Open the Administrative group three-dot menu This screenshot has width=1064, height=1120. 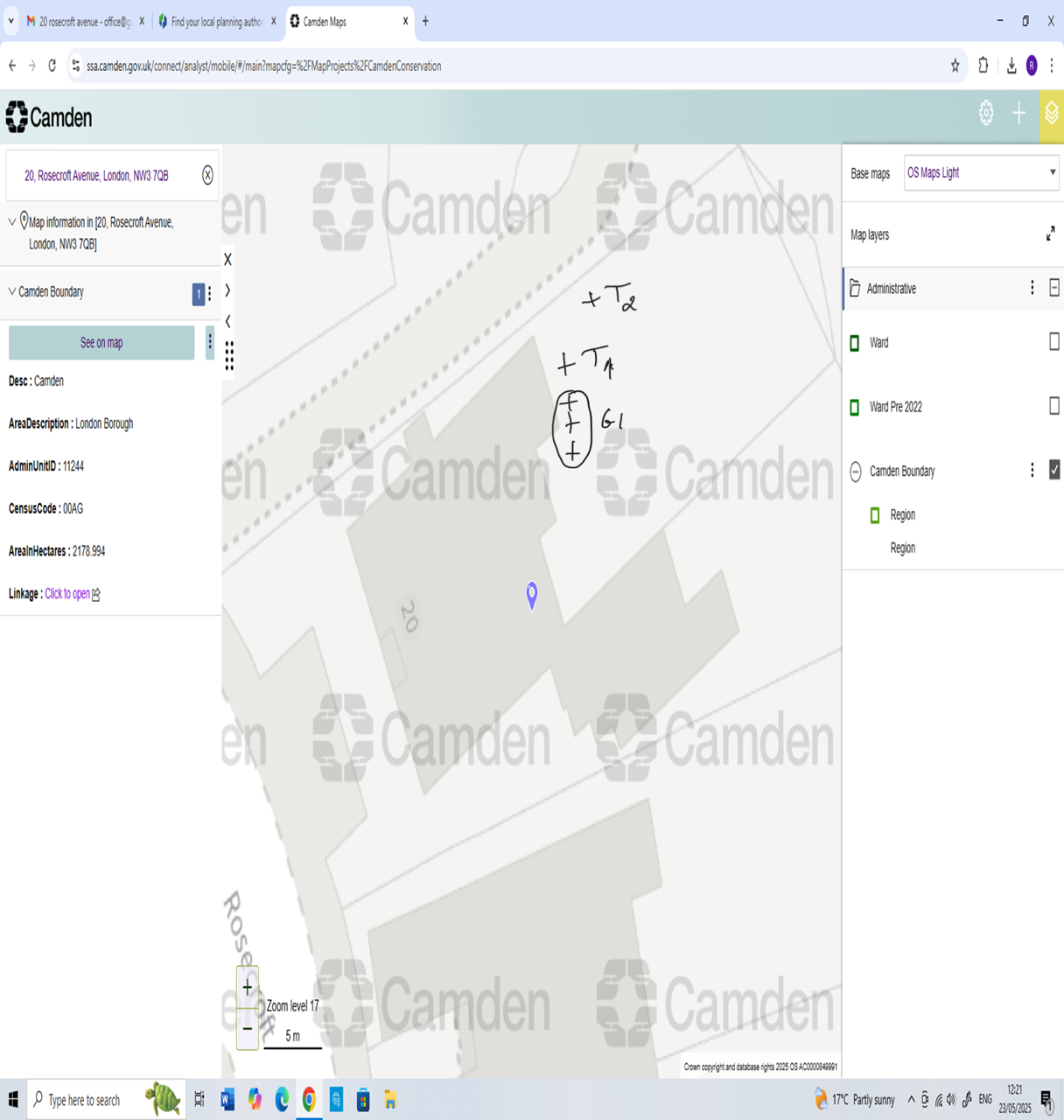point(1032,288)
